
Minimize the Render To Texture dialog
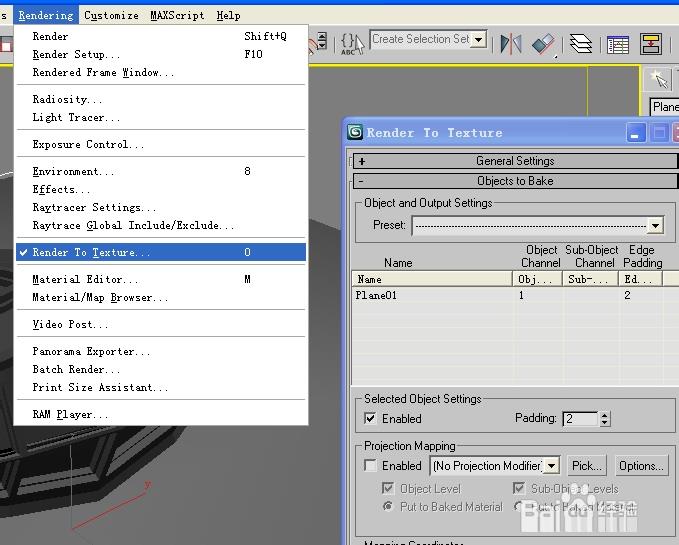pyautogui.click(x=635, y=132)
